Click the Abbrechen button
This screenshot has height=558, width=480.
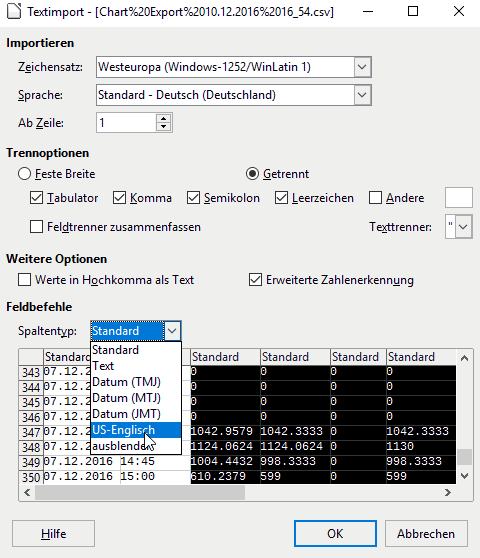pyautogui.click(x=426, y=533)
